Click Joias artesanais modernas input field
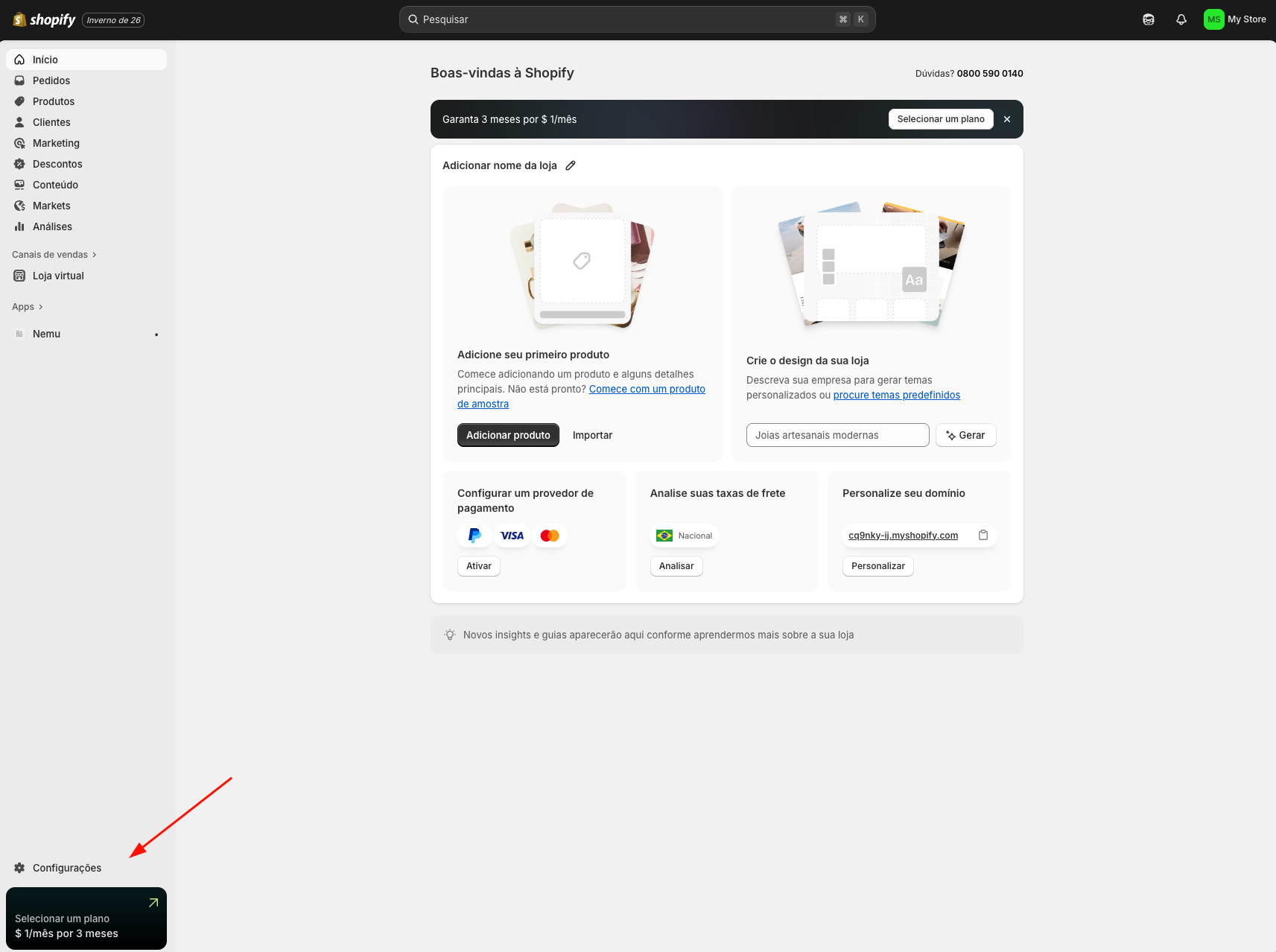The width and height of the screenshot is (1276, 952). click(x=838, y=435)
